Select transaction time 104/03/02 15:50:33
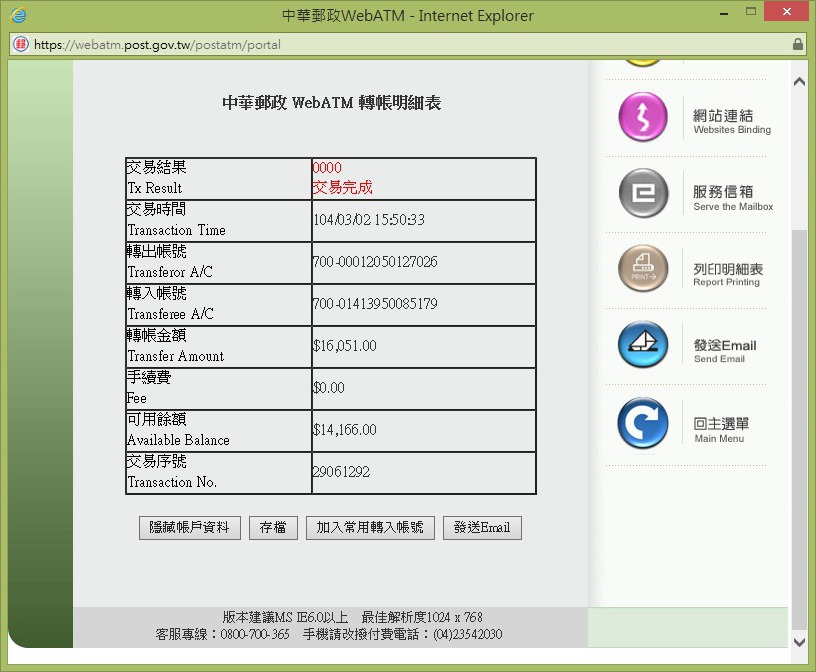816x672 pixels. 368,220
